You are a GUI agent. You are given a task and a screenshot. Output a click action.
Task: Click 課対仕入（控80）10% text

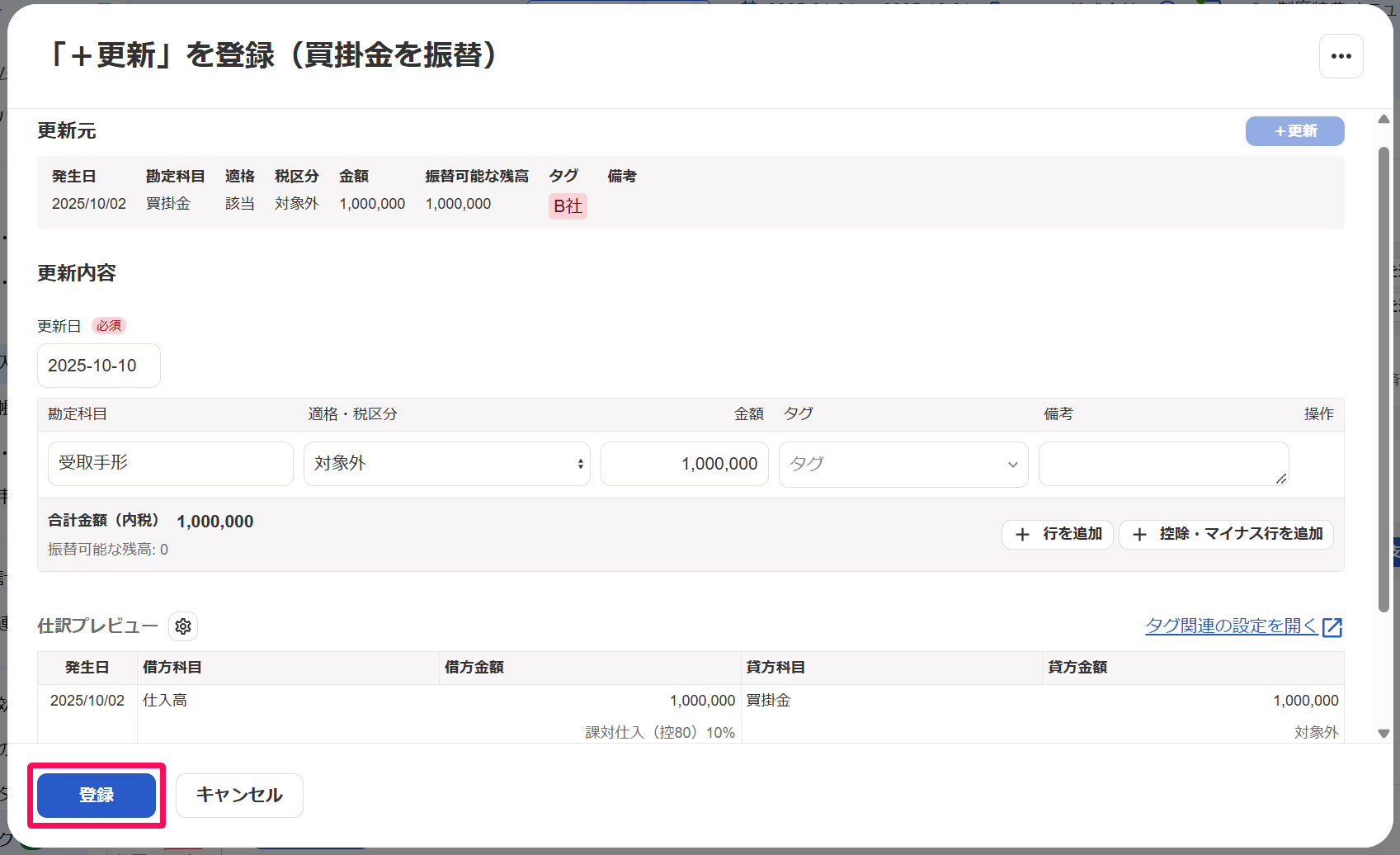pyautogui.click(x=660, y=733)
